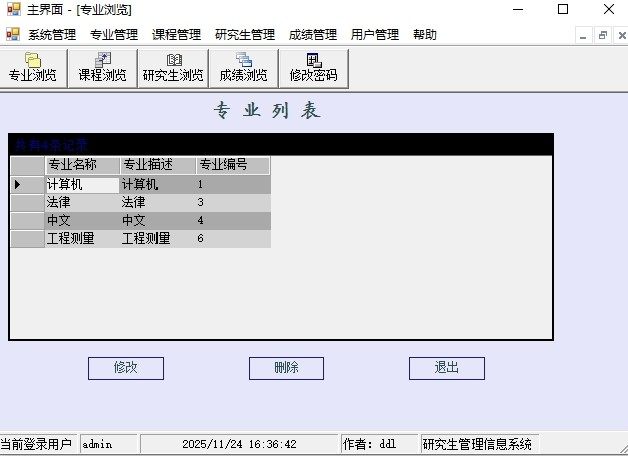
Task: Click the admin user status bar entry
Action: pos(108,444)
